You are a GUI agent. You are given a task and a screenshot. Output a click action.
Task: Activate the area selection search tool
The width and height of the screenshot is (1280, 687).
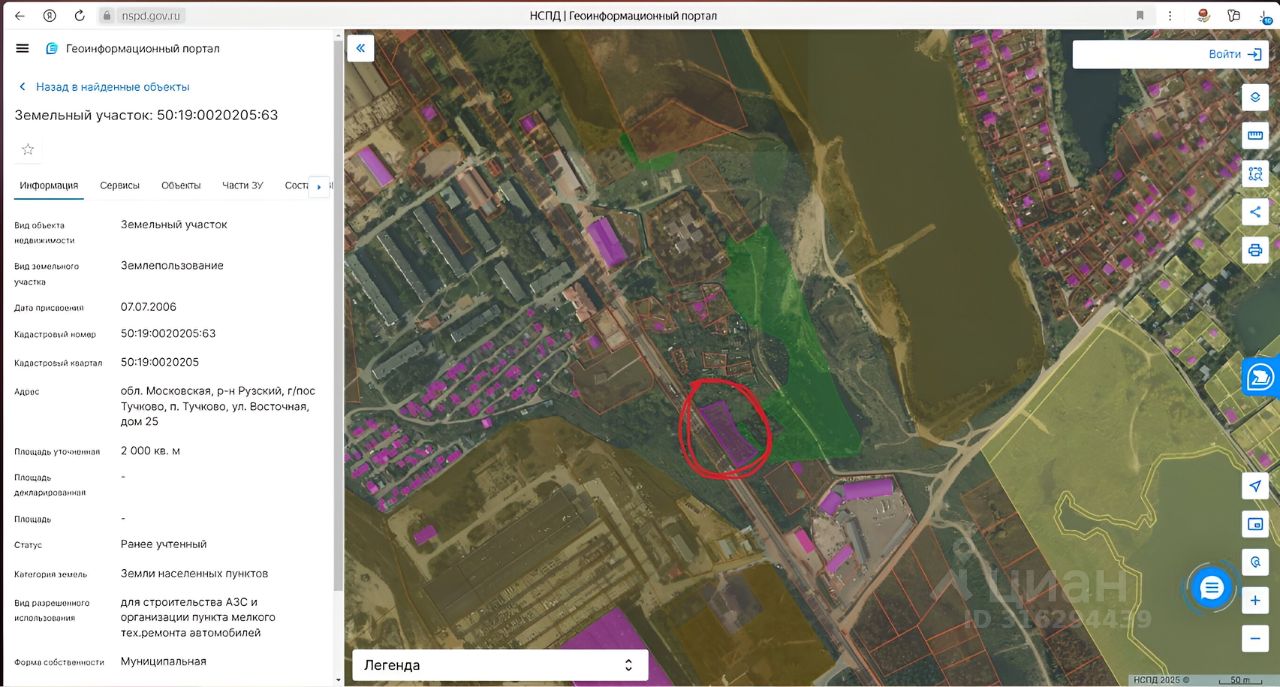(x=1255, y=173)
